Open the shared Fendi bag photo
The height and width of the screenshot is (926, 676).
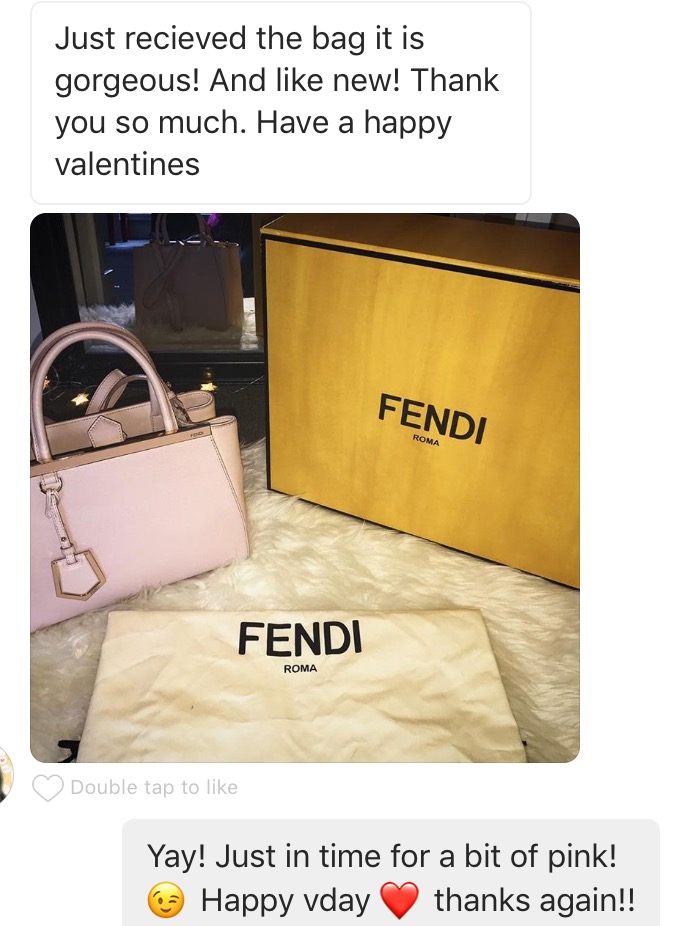click(x=305, y=488)
